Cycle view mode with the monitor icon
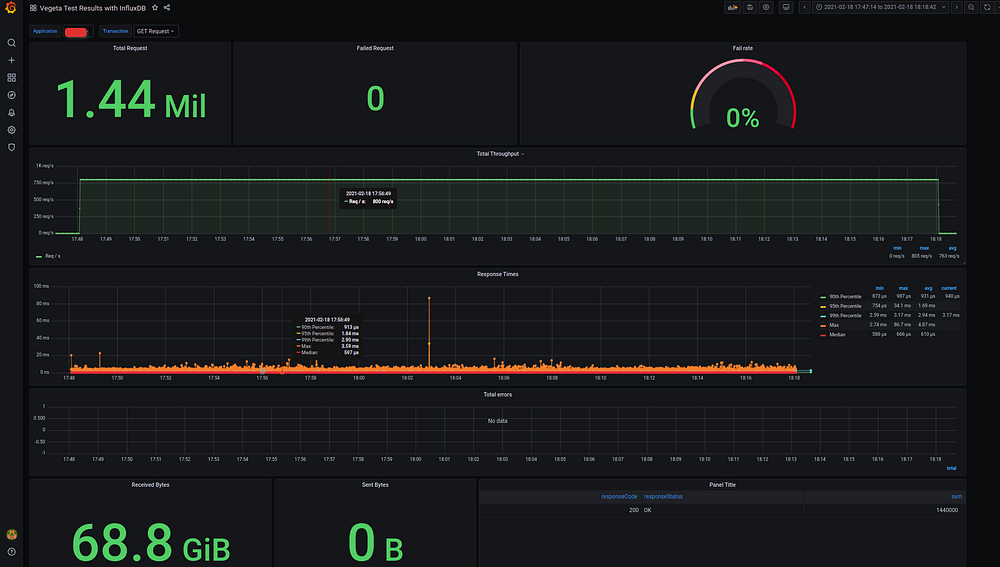 (x=786, y=7)
